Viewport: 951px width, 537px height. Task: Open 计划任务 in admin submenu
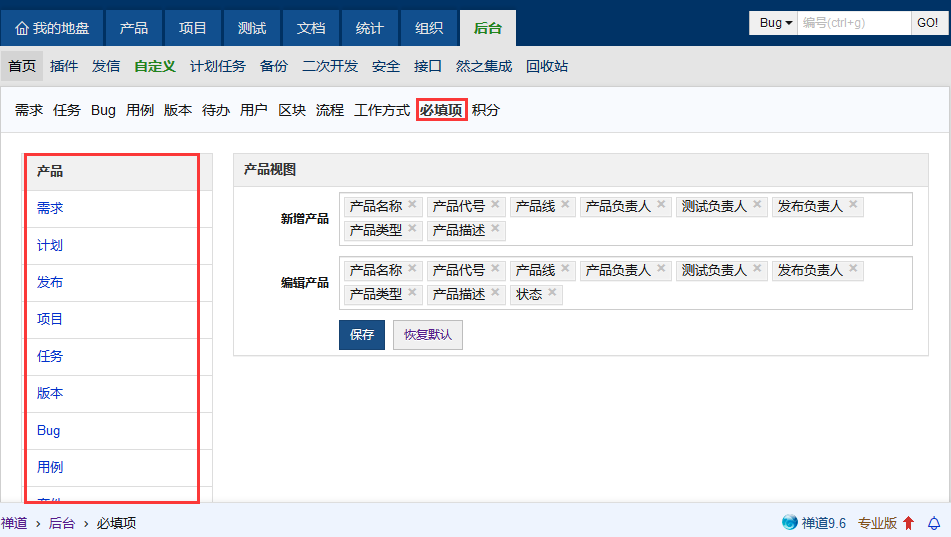coord(218,66)
